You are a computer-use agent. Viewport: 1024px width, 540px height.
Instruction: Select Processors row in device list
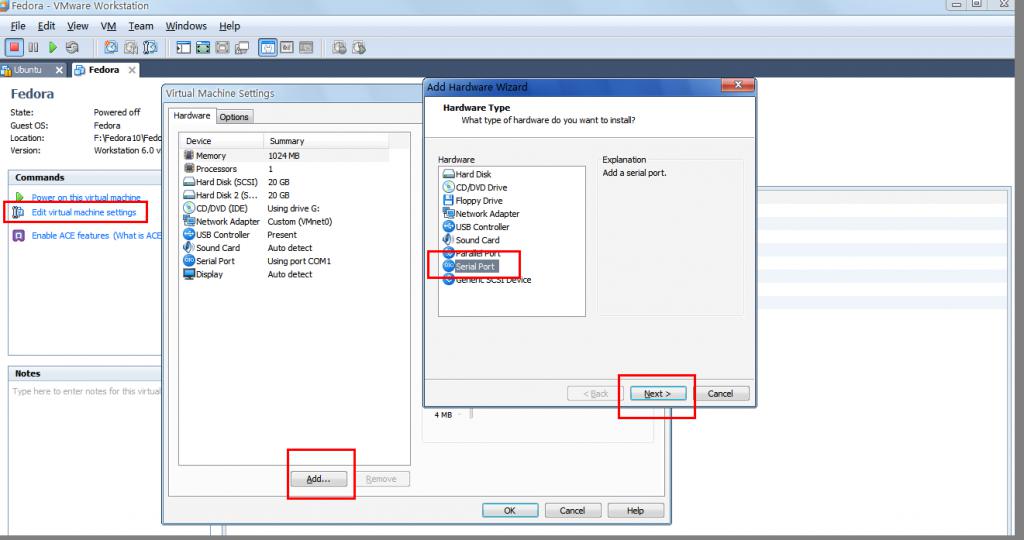286,168
